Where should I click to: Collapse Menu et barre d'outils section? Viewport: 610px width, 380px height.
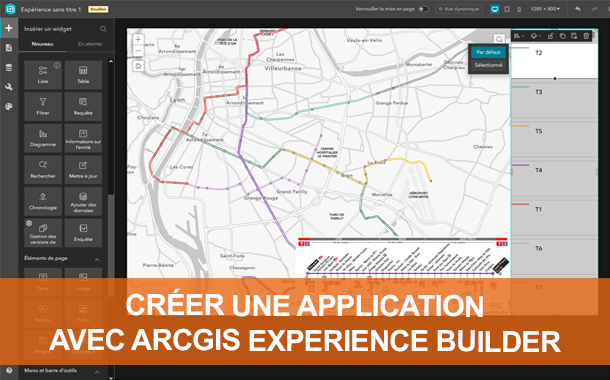click(x=97, y=372)
